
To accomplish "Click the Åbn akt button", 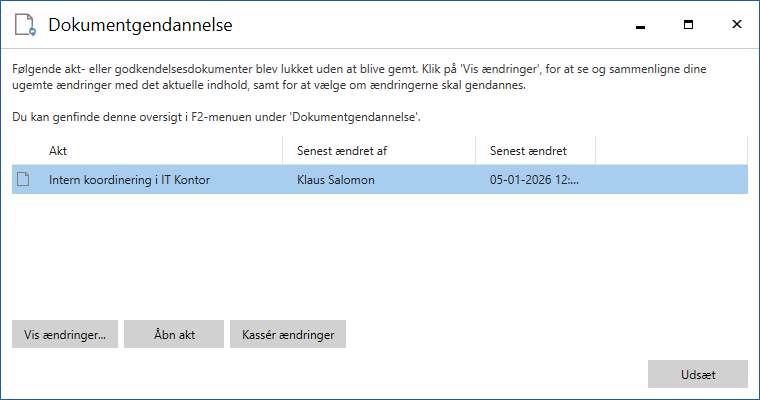I will pyautogui.click(x=174, y=334).
